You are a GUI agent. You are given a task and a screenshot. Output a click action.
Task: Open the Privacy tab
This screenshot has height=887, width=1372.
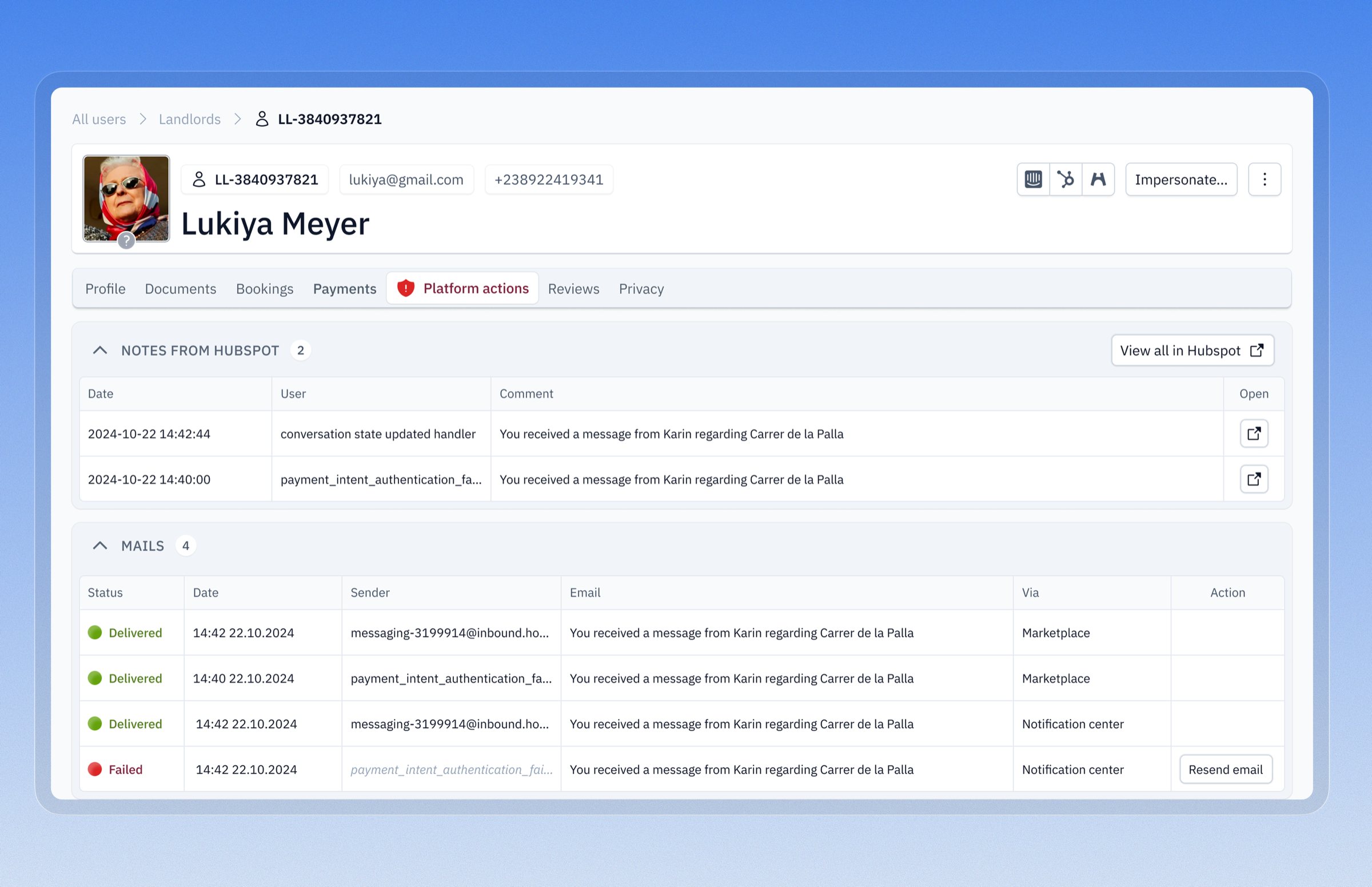[x=641, y=289]
